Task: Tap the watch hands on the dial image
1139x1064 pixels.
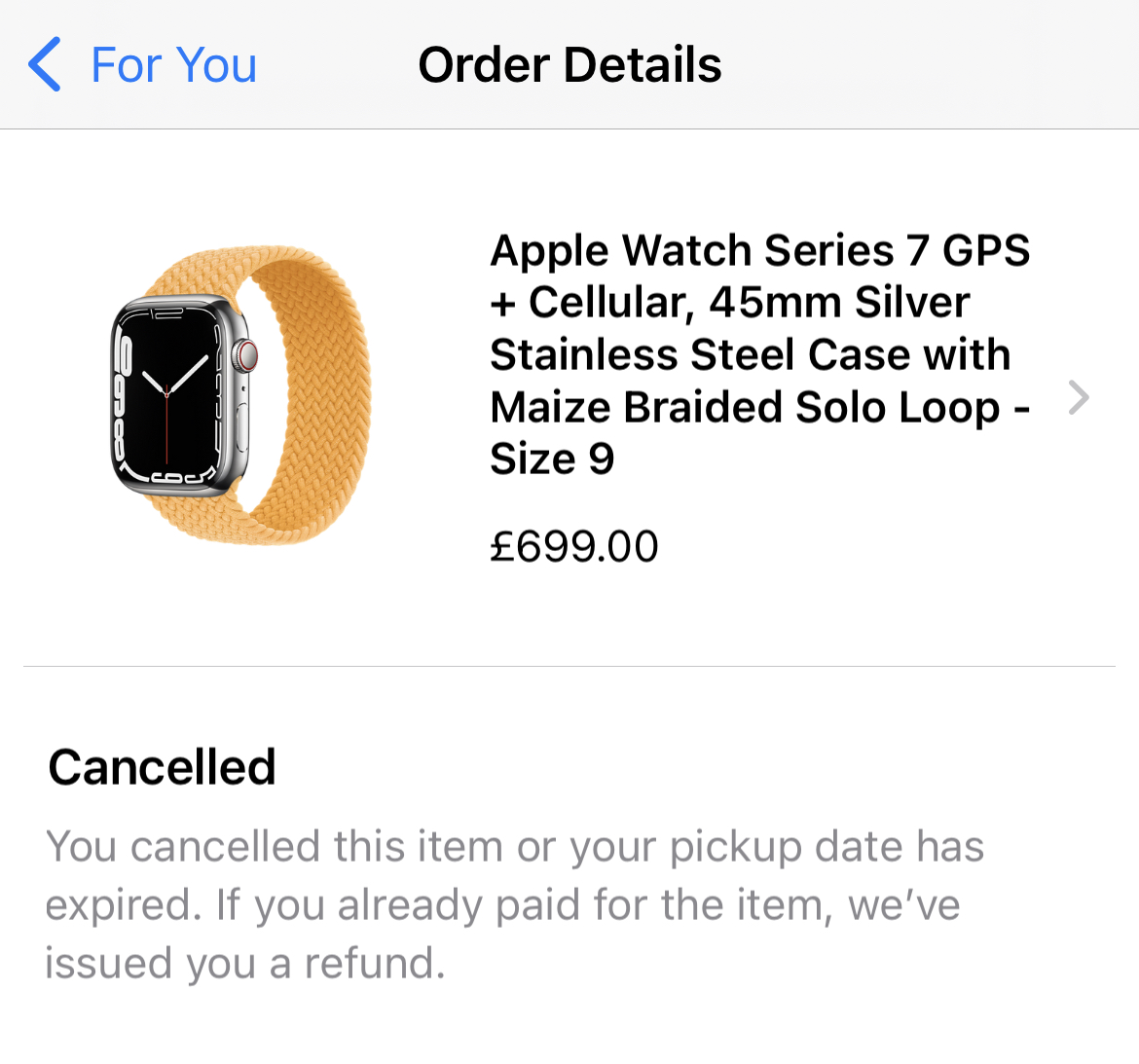Action: (x=173, y=396)
